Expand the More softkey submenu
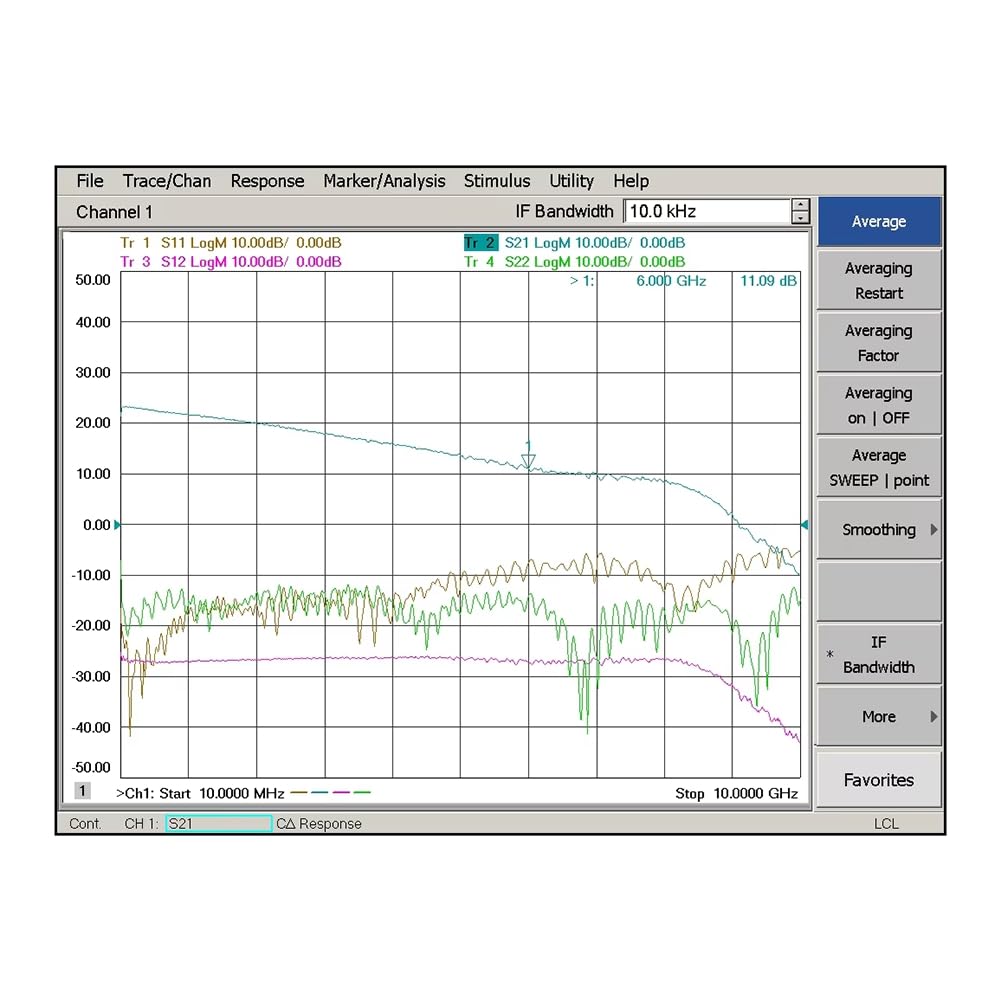This screenshot has height=1001, width=1001. tap(878, 717)
